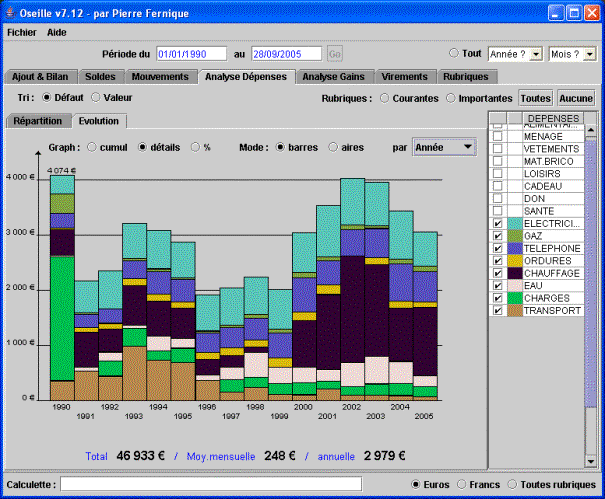Image resolution: width=605 pixels, height=499 pixels.
Task: Switch to the Ajout & Bilan tab
Action: point(40,77)
